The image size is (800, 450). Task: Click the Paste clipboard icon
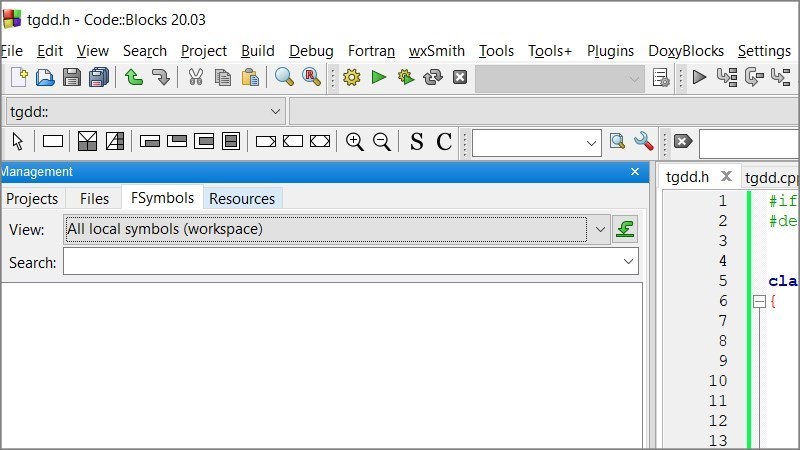[x=250, y=78]
